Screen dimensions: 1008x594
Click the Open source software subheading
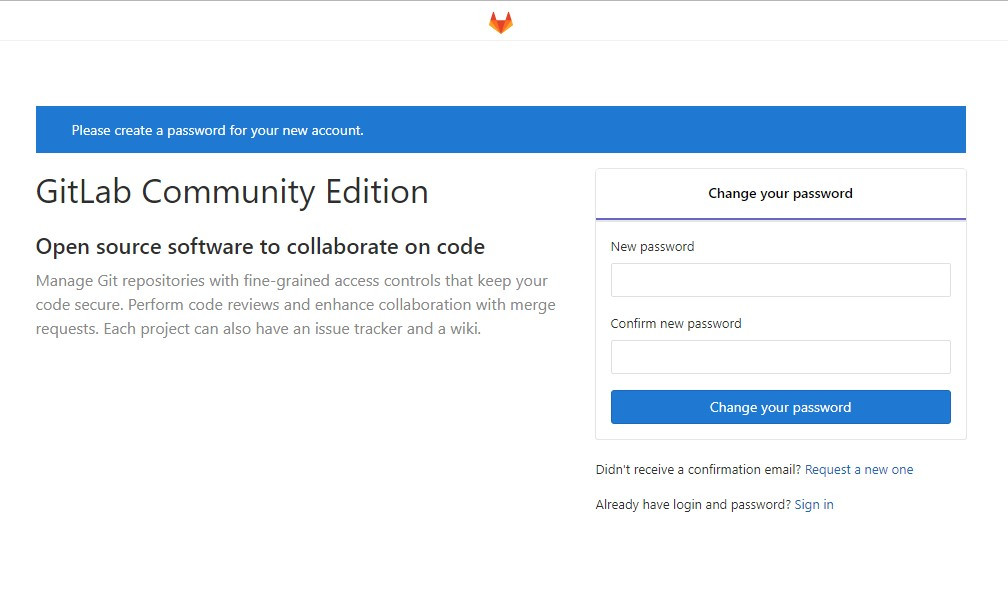tap(260, 246)
